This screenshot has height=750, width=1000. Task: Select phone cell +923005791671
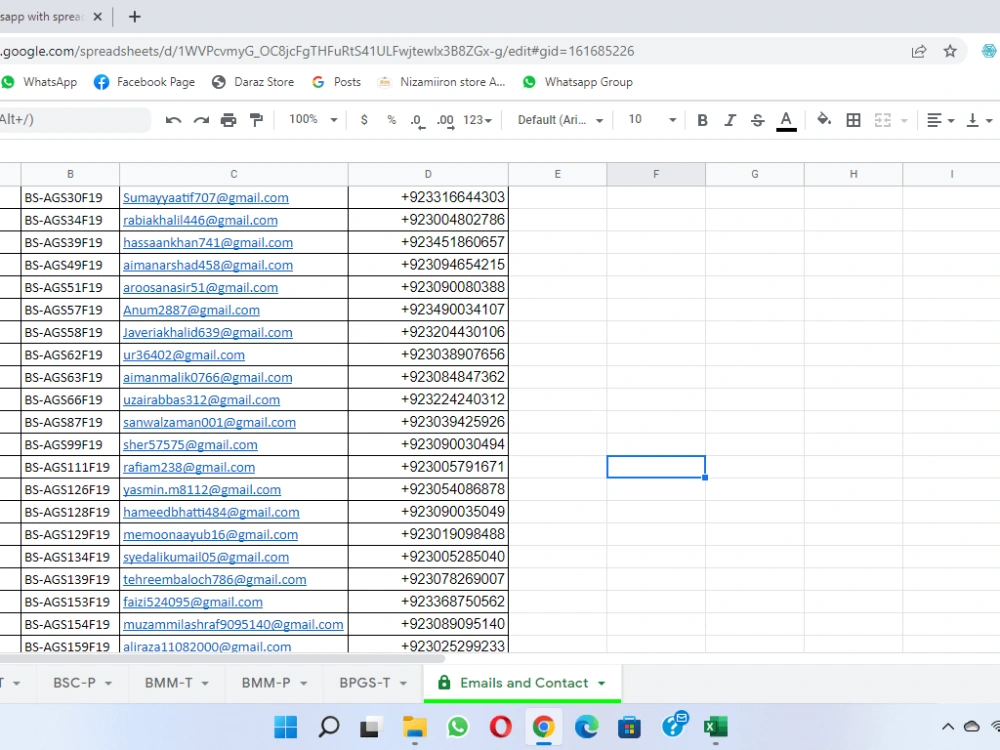click(x=428, y=467)
